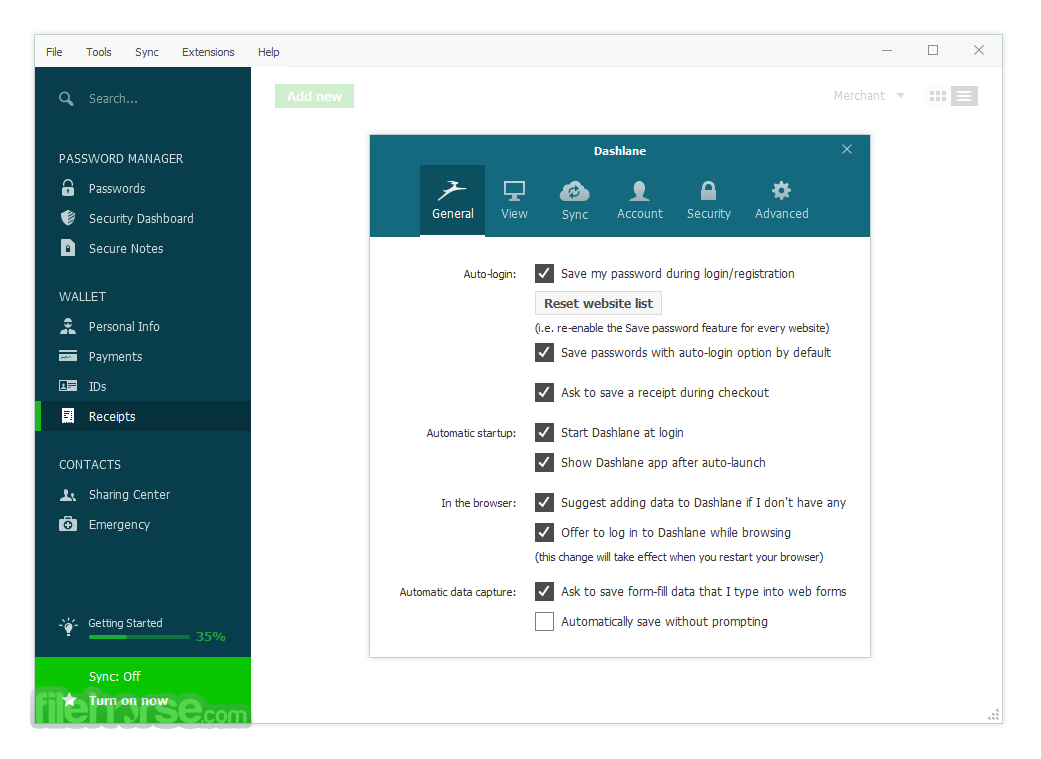
Task: Click the Secure Notes document icon
Action: tap(68, 248)
